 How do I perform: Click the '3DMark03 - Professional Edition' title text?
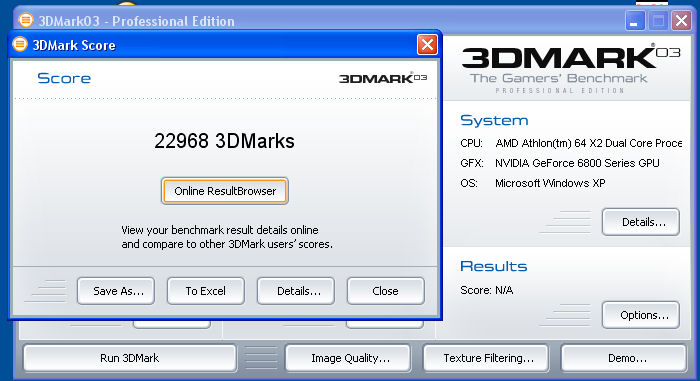tap(136, 21)
